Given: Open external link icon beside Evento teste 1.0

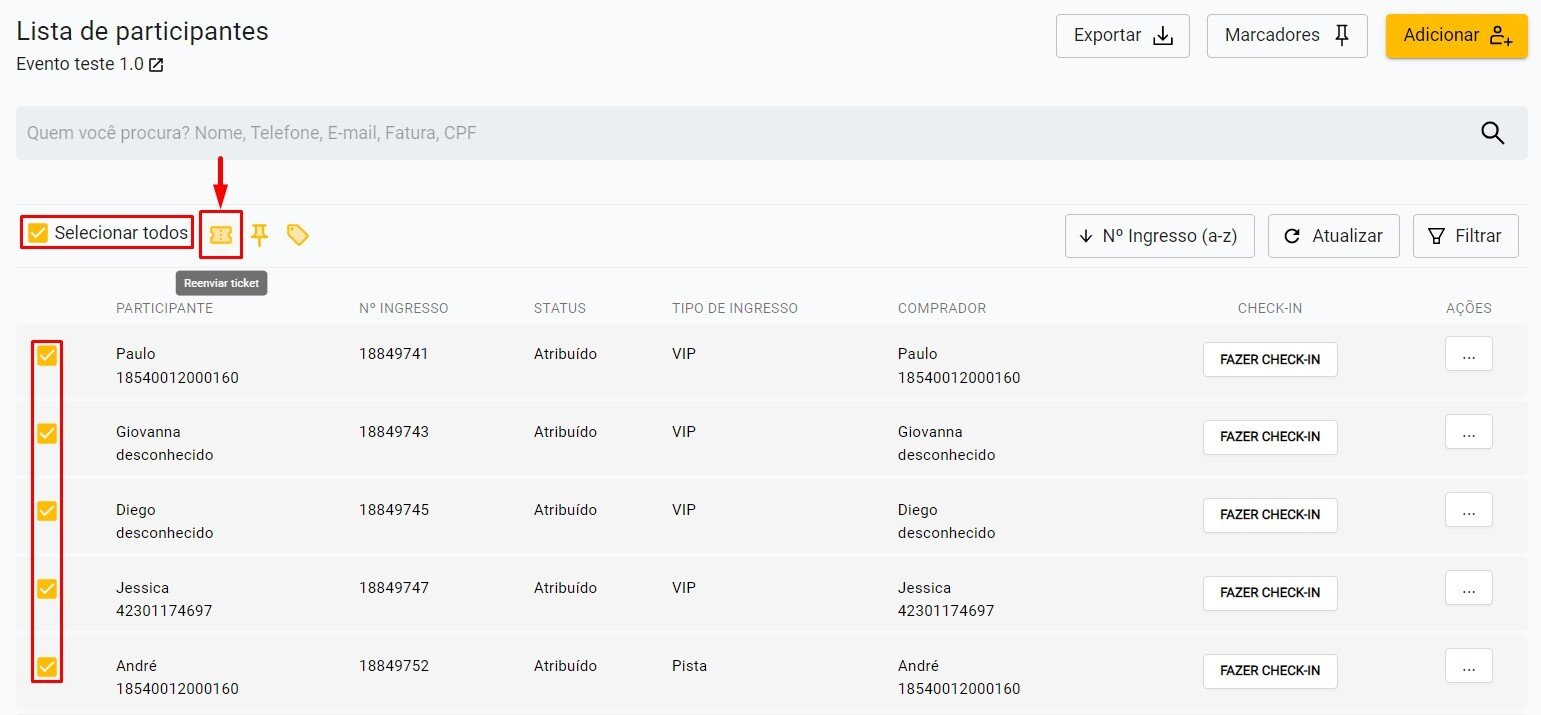Looking at the screenshot, I should pyautogui.click(x=156, y=65).
